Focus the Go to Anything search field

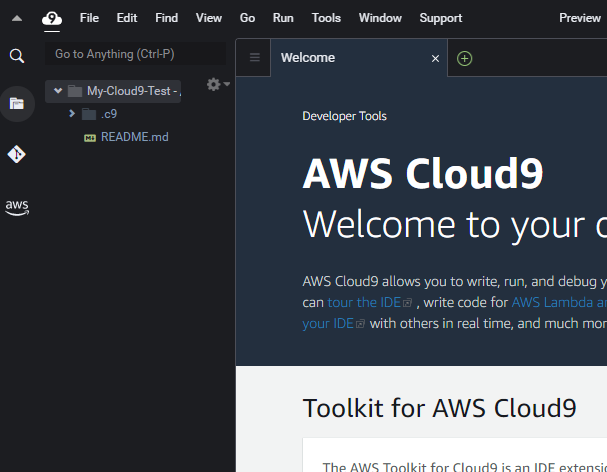(x=135, y=54)
